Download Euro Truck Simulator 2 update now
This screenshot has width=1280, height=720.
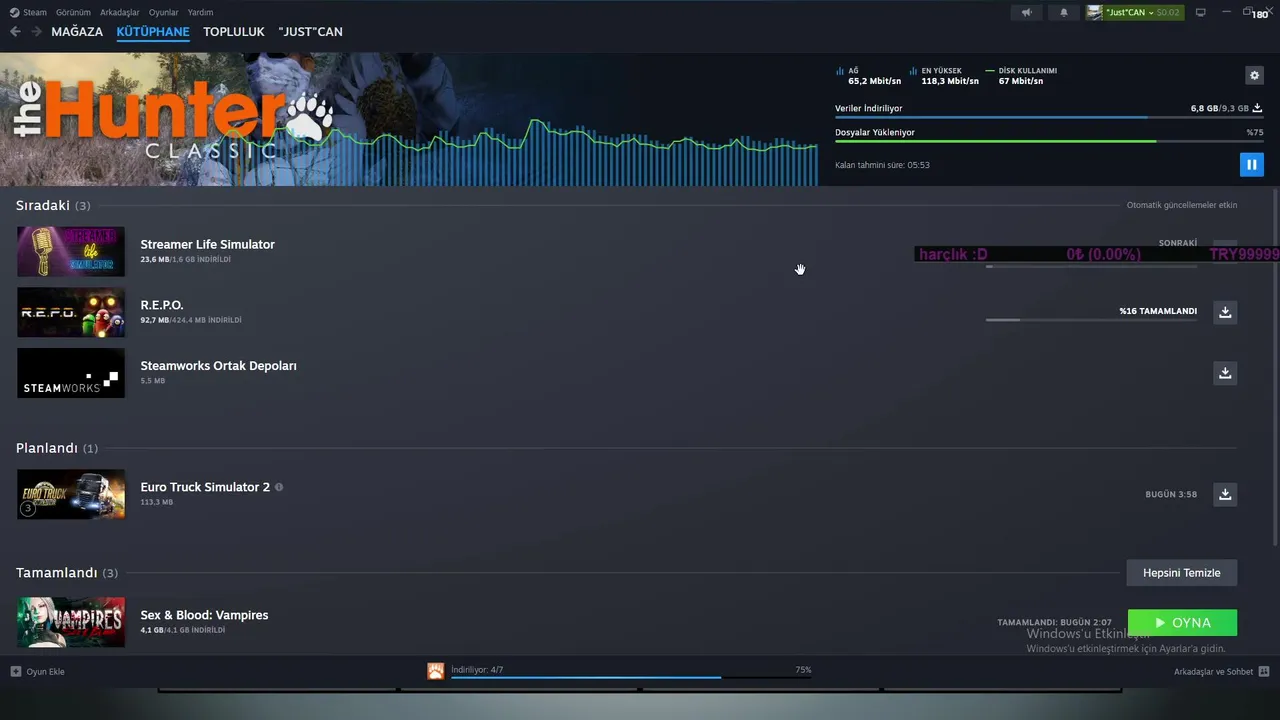[x=1225, y=494]
